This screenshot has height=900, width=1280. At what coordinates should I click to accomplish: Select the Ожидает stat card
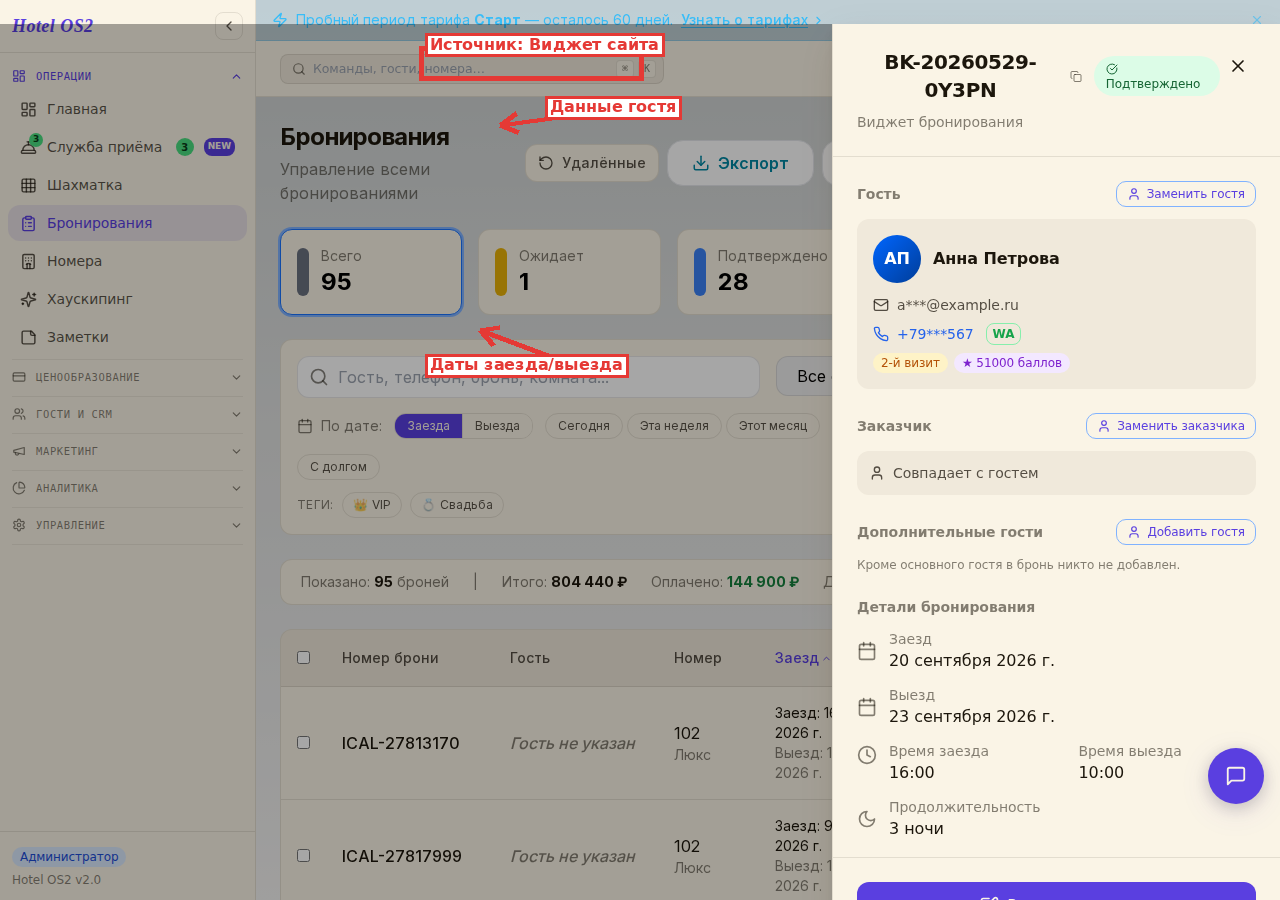click(x=569, y=272)
